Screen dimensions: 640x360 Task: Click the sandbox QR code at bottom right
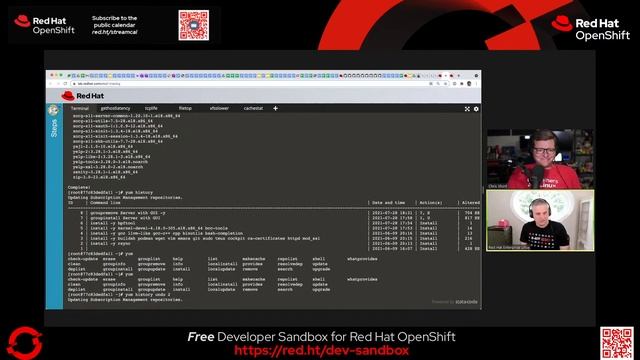coord(617,342)
